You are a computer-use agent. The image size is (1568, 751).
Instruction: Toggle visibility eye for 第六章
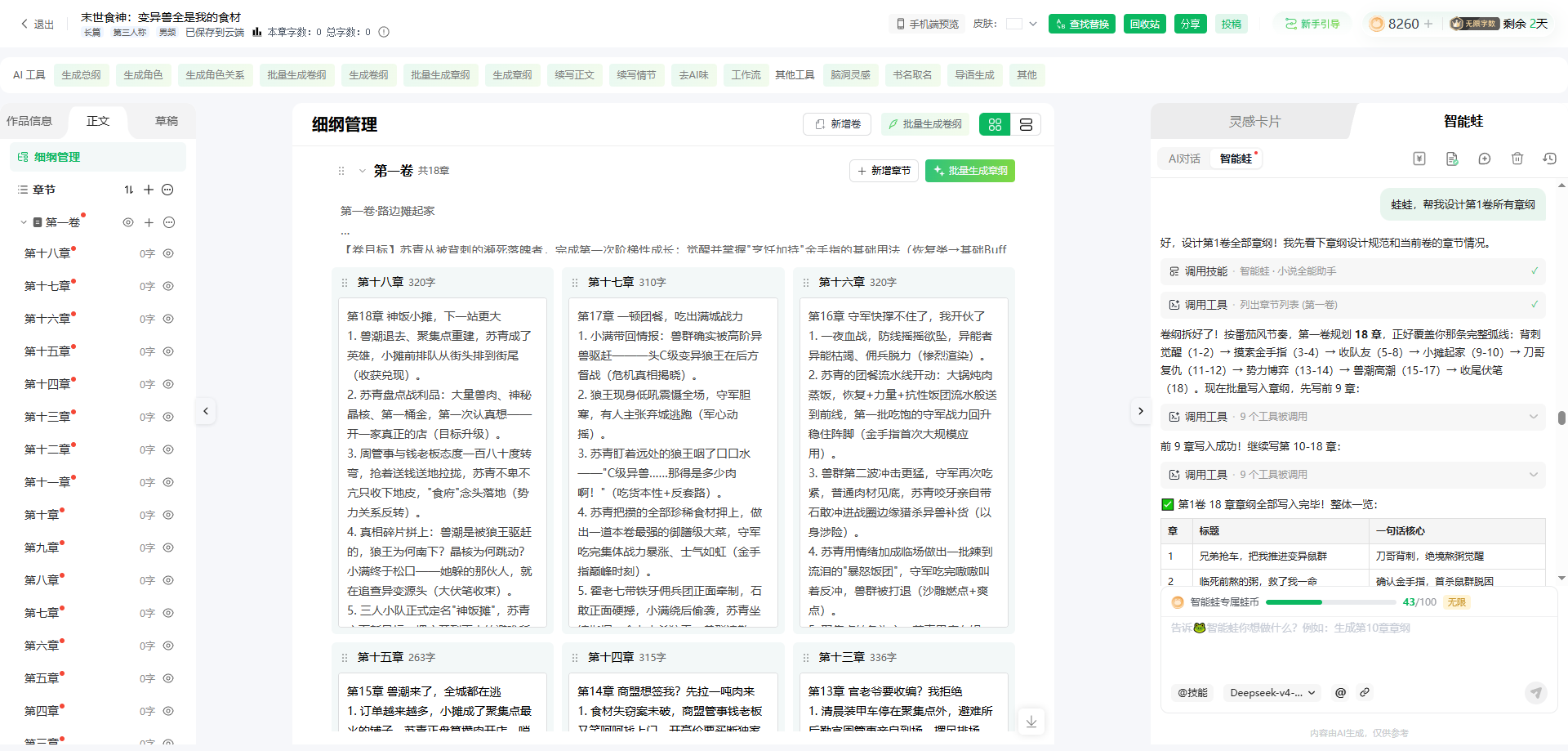(x=168, y=646)
